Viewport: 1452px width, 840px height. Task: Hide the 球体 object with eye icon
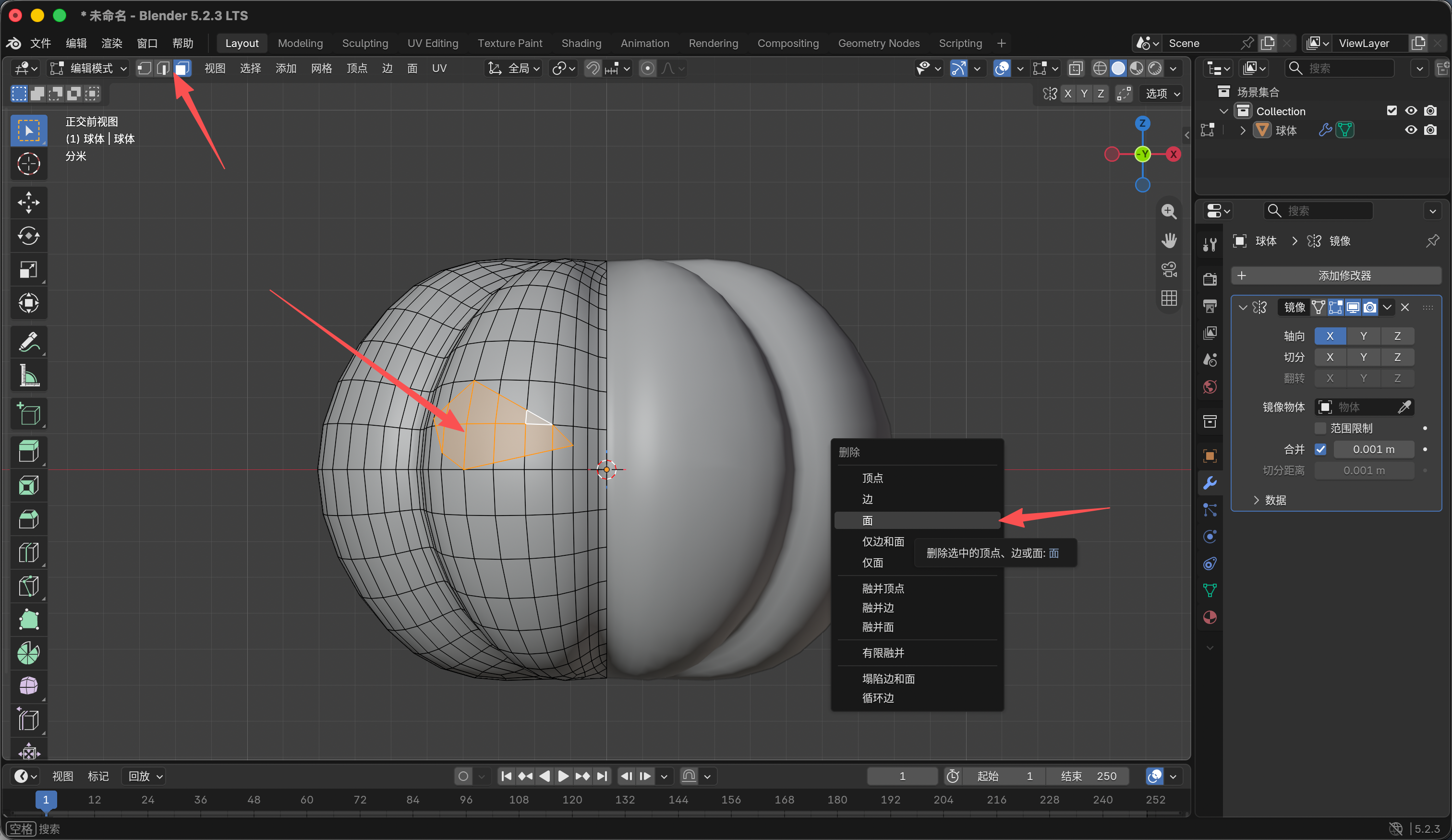tap(1411, 130)
